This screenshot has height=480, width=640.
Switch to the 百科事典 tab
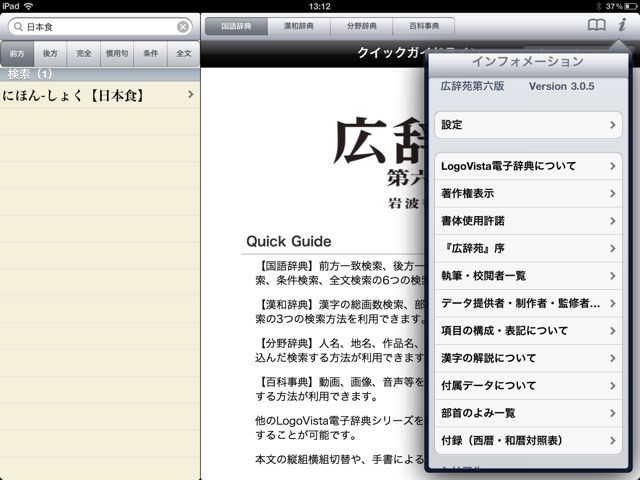[424, 26]
